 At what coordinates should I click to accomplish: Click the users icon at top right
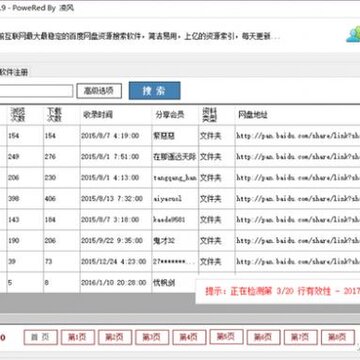(x=353, y=34)
